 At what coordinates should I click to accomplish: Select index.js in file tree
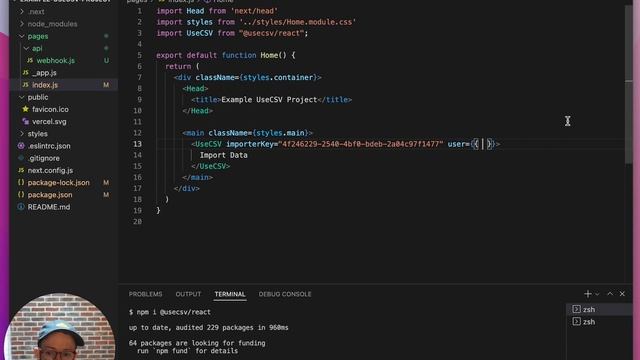pyautogui.click(x=45, y=85)
